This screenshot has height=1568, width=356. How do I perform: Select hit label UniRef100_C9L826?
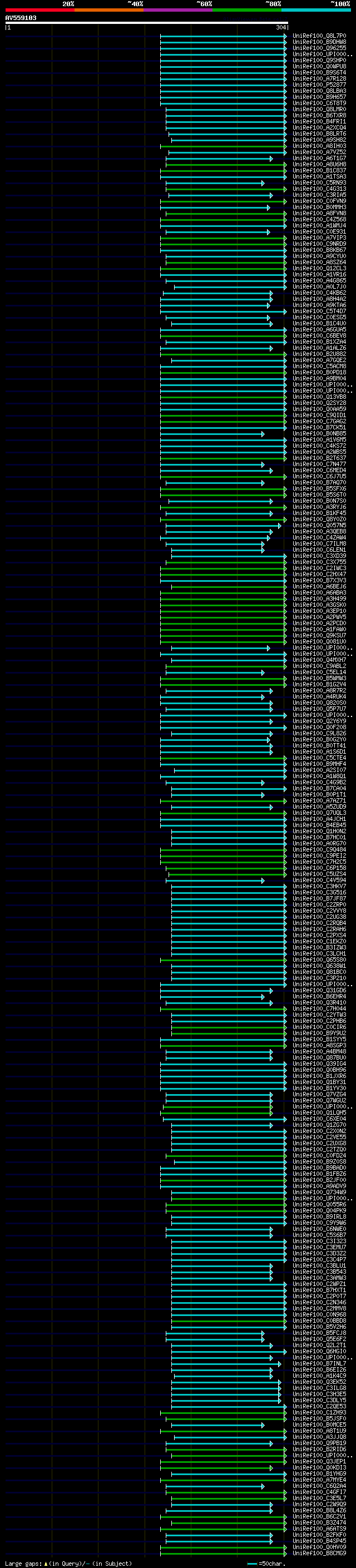pyautogui.click(x=319, y=734)
